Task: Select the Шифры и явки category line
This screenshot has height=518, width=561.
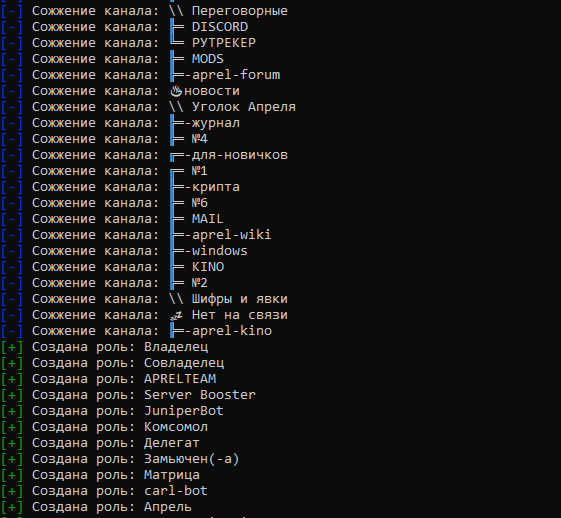Action: coord(144,299)
